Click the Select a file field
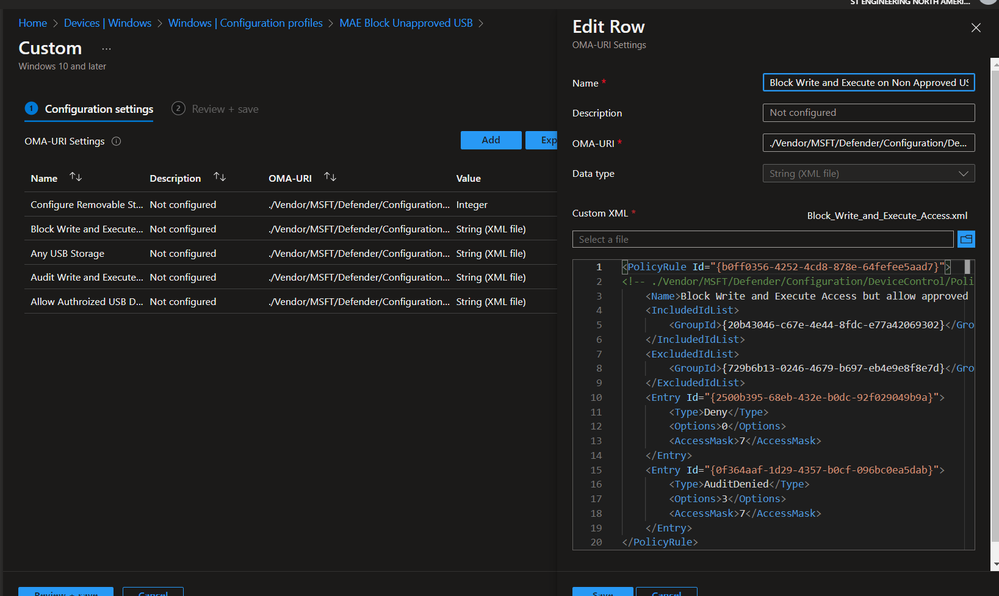 coord(763,239)
